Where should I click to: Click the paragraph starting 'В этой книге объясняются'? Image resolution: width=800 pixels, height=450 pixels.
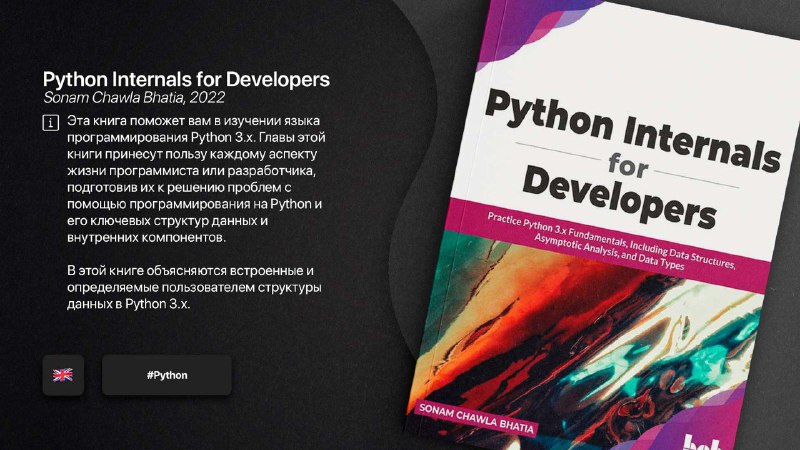coord(194,287)
